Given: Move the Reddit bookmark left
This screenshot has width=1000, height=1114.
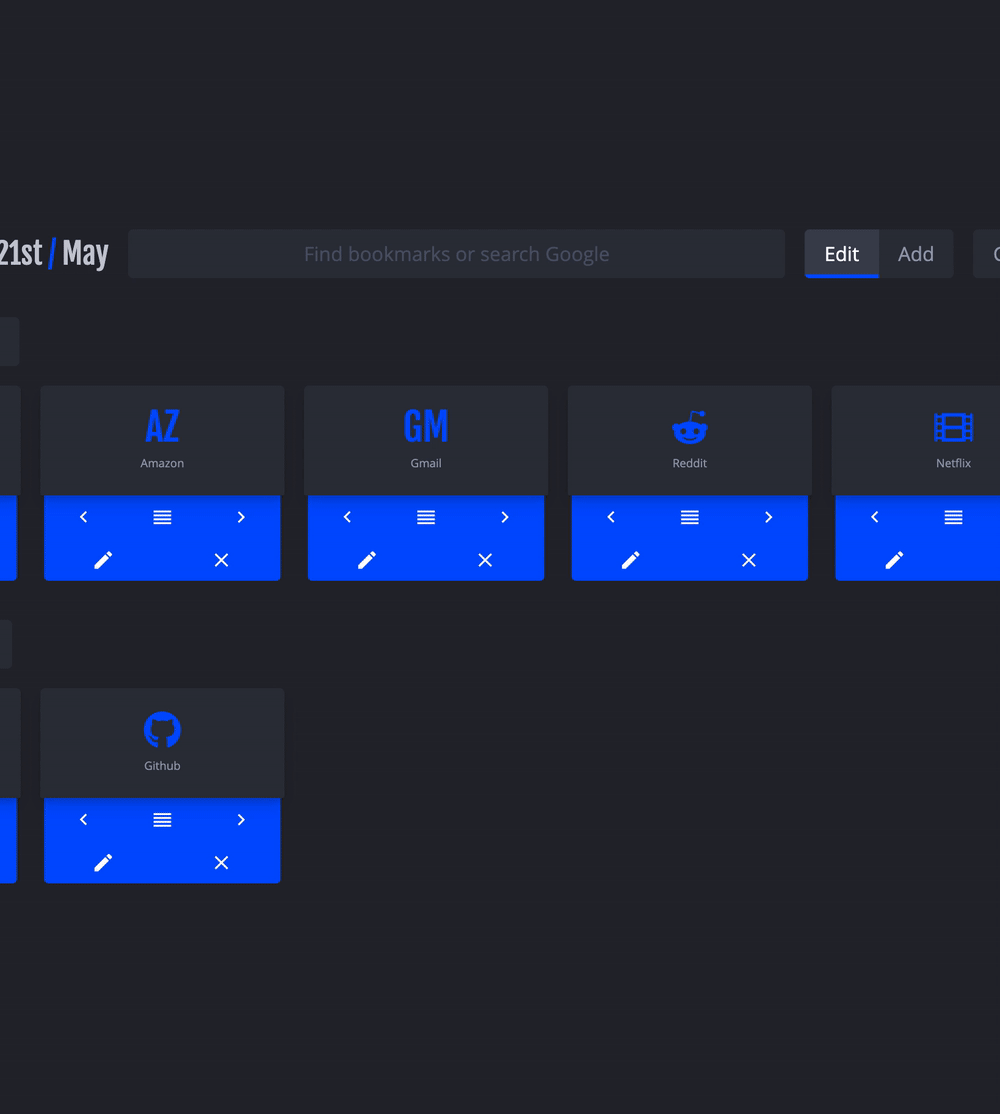Looking at the screenshot, I should click(611, 517).
